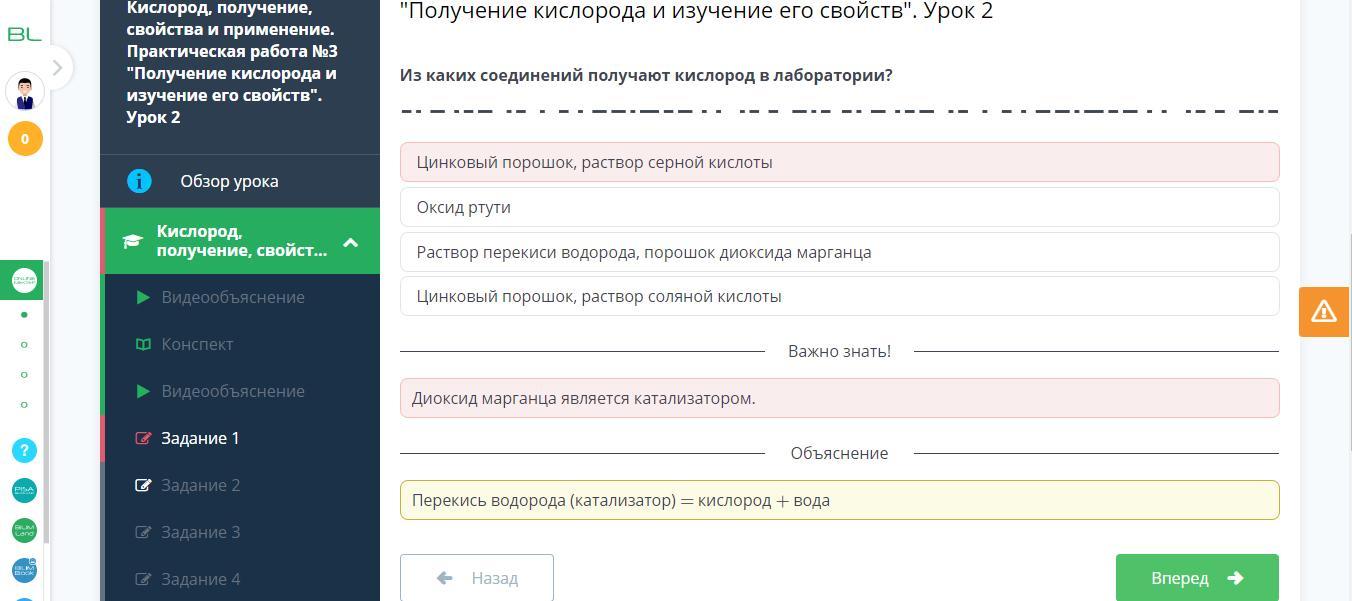Screen dimensions: 1352x601
Task: Open the BilimLand icon in sidebar
Action: [25, 530]
